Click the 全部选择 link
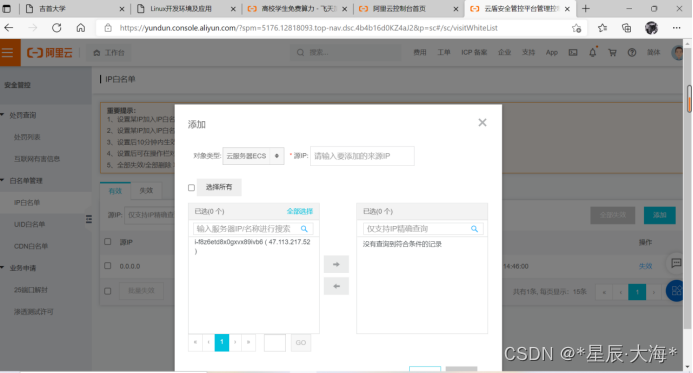 point(300,211)
